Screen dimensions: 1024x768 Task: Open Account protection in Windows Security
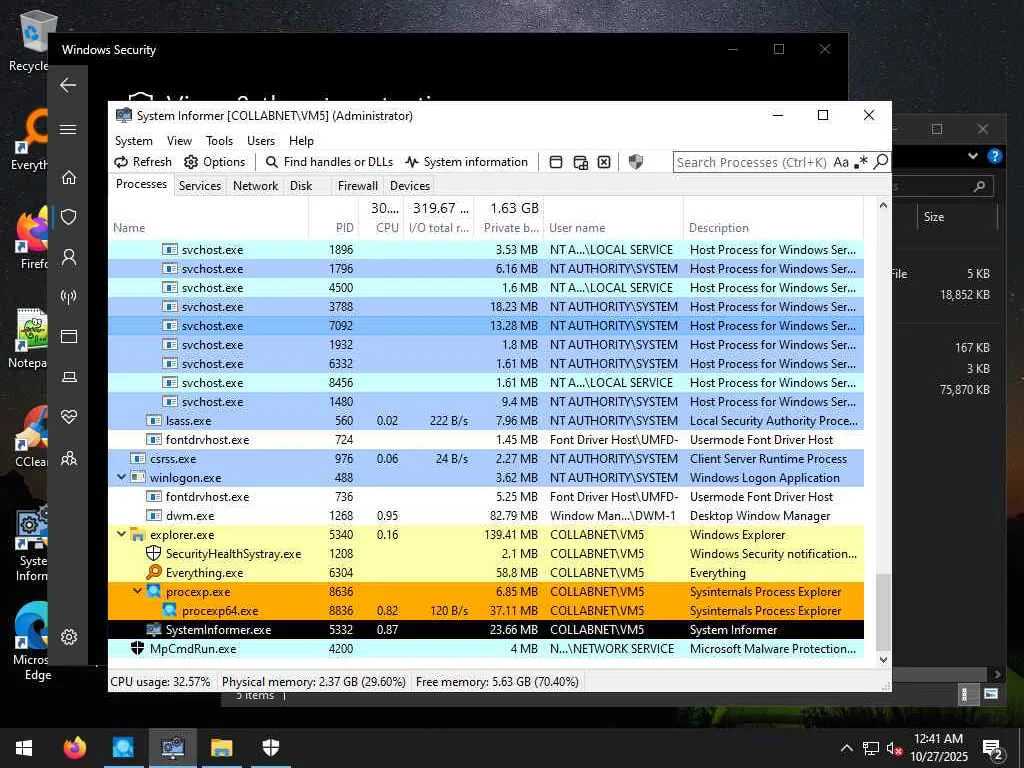pos(69,257)
